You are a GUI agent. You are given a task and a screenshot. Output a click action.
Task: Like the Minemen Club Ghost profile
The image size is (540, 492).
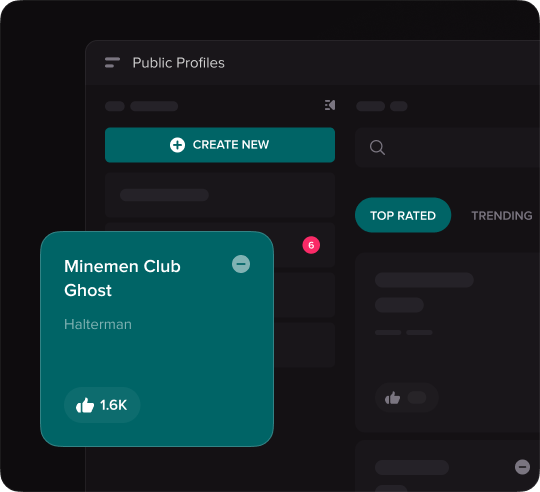85,405
